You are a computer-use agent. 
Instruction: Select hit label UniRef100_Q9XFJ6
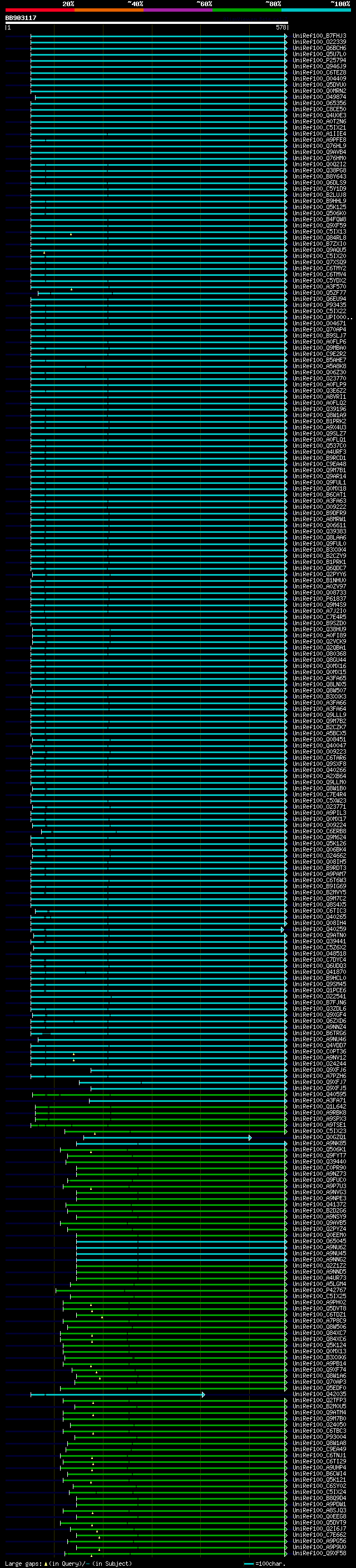[x=319, y=1070]
